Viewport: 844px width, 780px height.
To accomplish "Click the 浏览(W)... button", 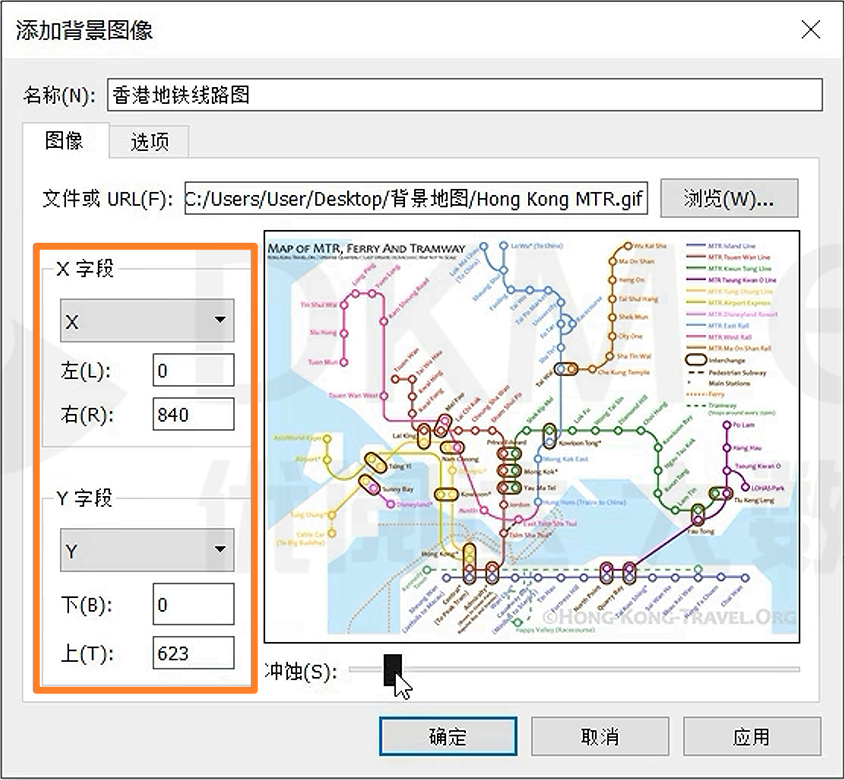I will [x=729, y=199].
